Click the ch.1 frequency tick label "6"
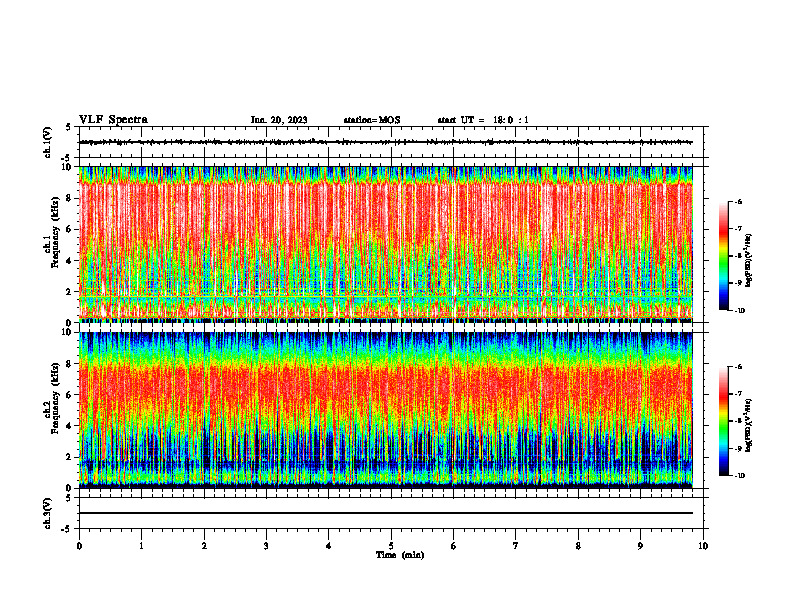Image resolution: width=792 pixels, height=612 pixels. tap(68, 230)
